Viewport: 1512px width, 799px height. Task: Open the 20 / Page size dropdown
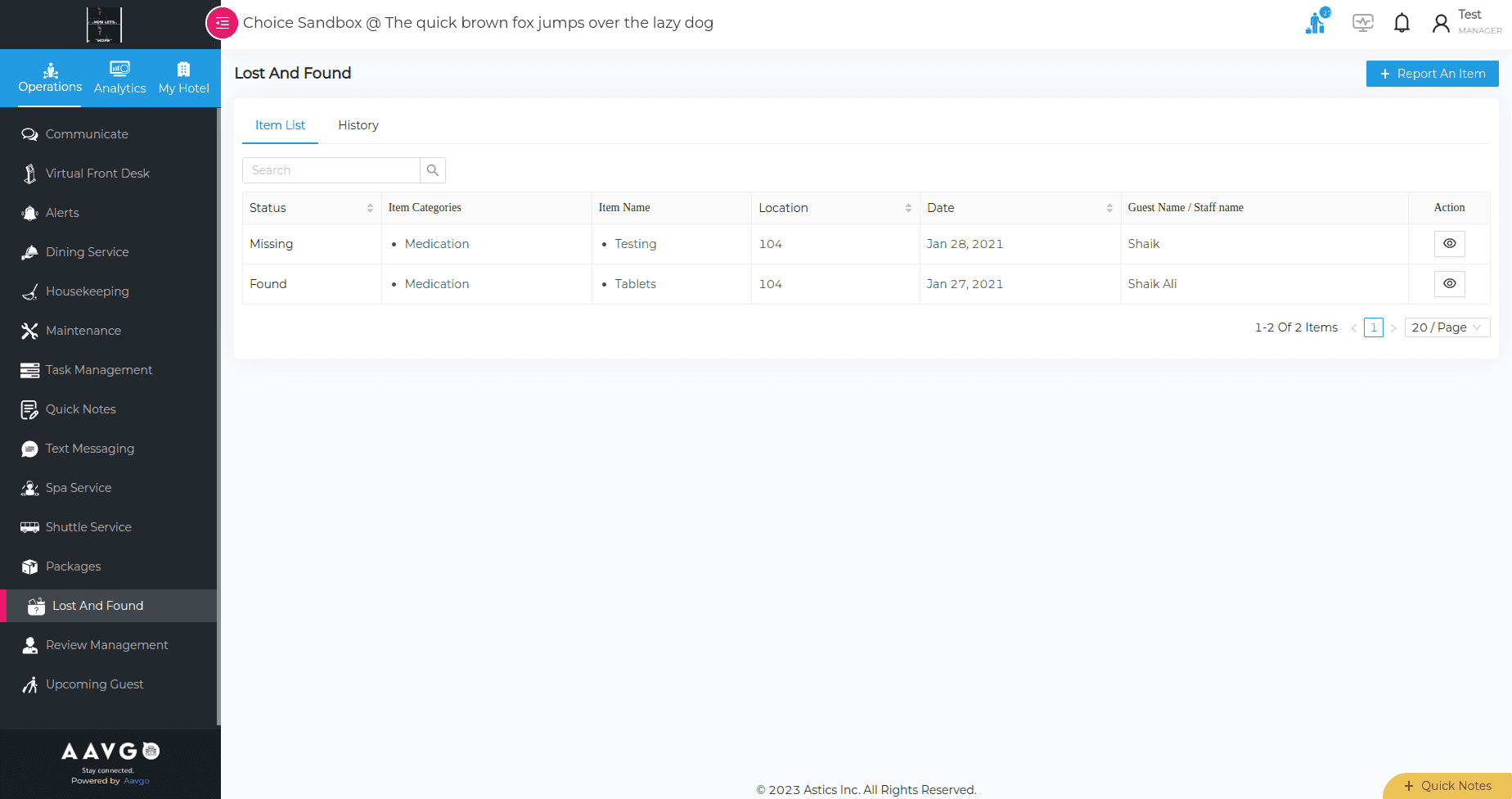(x=1447, y=327)
